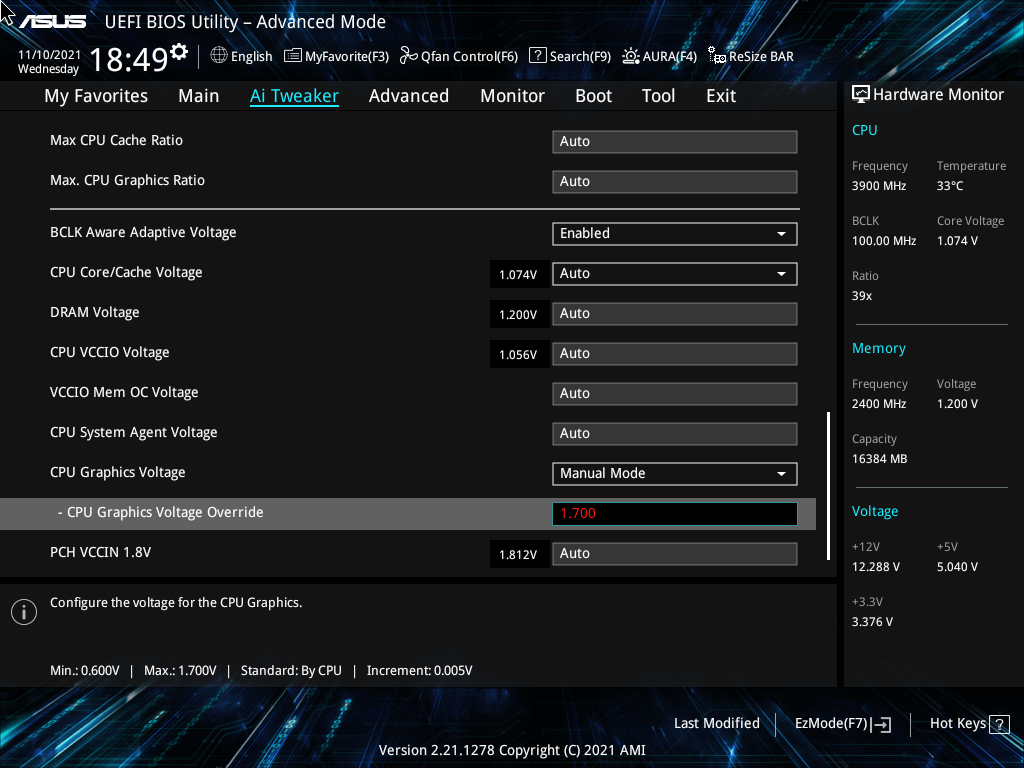Click the 16384 MB capacity value
Screen dimensions: 1024x768
click(x=879, y=458)
